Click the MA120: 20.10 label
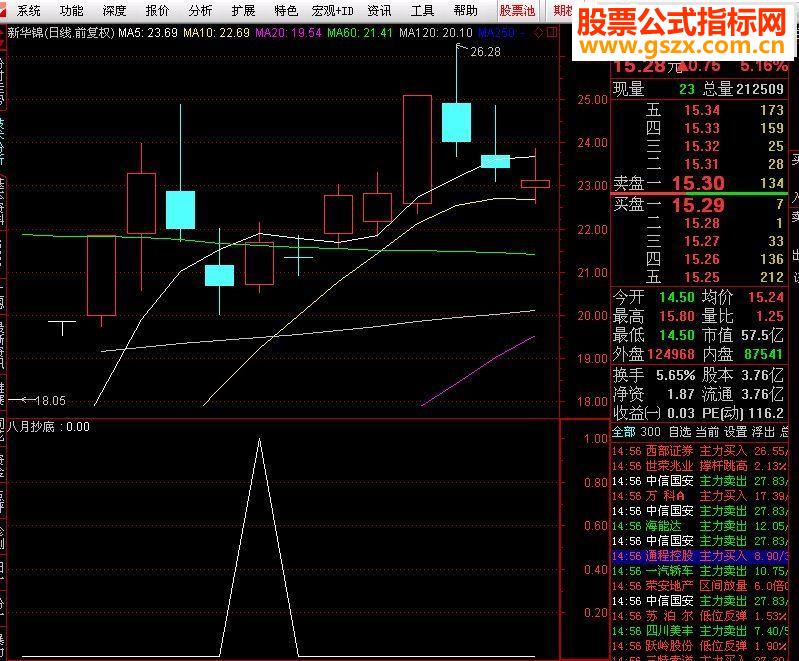Screen dimensions: 799x661 pos(436,33)
